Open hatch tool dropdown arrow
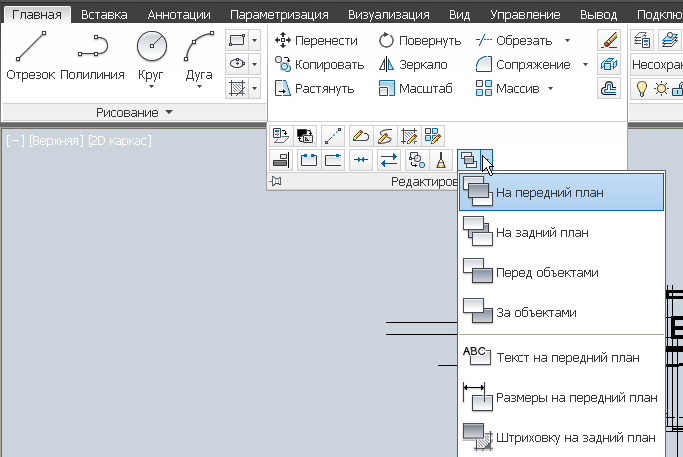This screenshot has height=457, width=683. pos(255,88)
